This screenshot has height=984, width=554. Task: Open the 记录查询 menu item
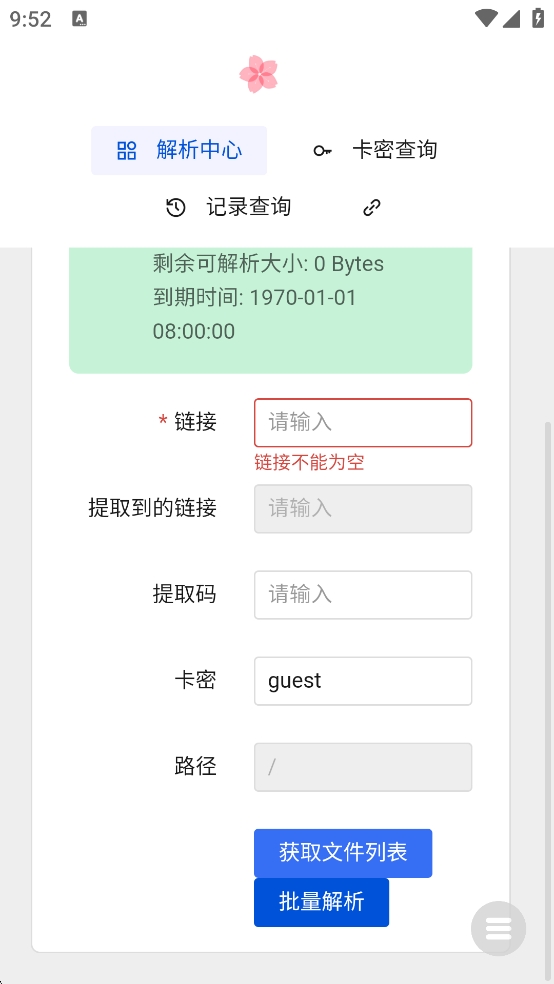[228, 207]
